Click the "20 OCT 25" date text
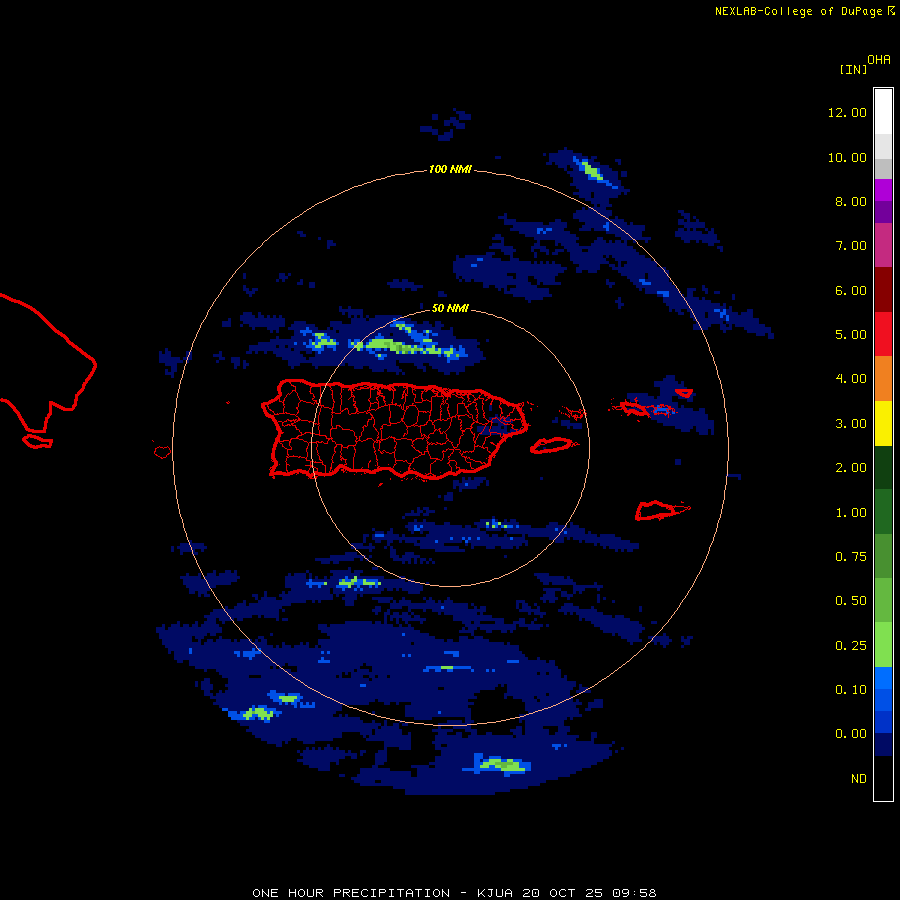 [561, 893]
